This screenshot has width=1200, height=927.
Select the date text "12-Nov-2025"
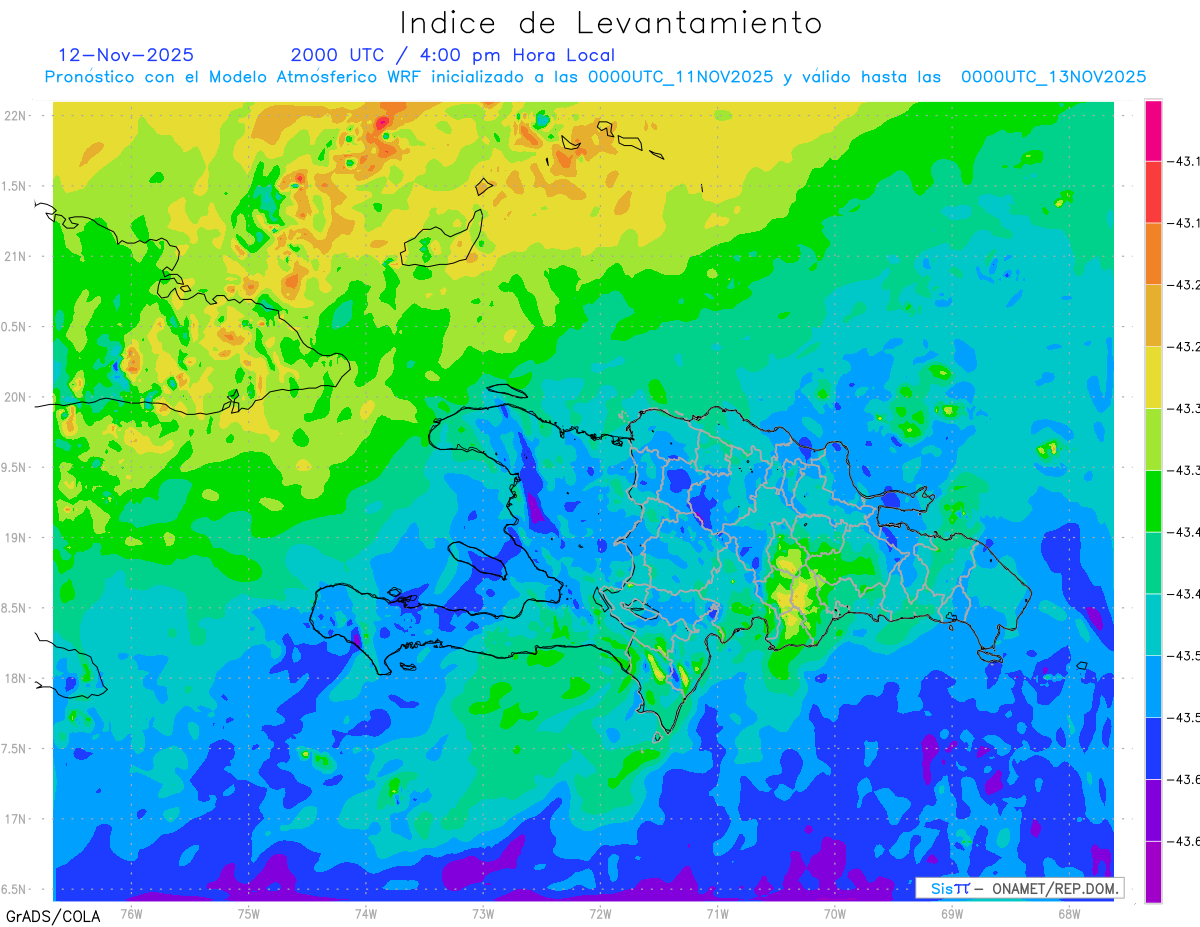point(126,55)
